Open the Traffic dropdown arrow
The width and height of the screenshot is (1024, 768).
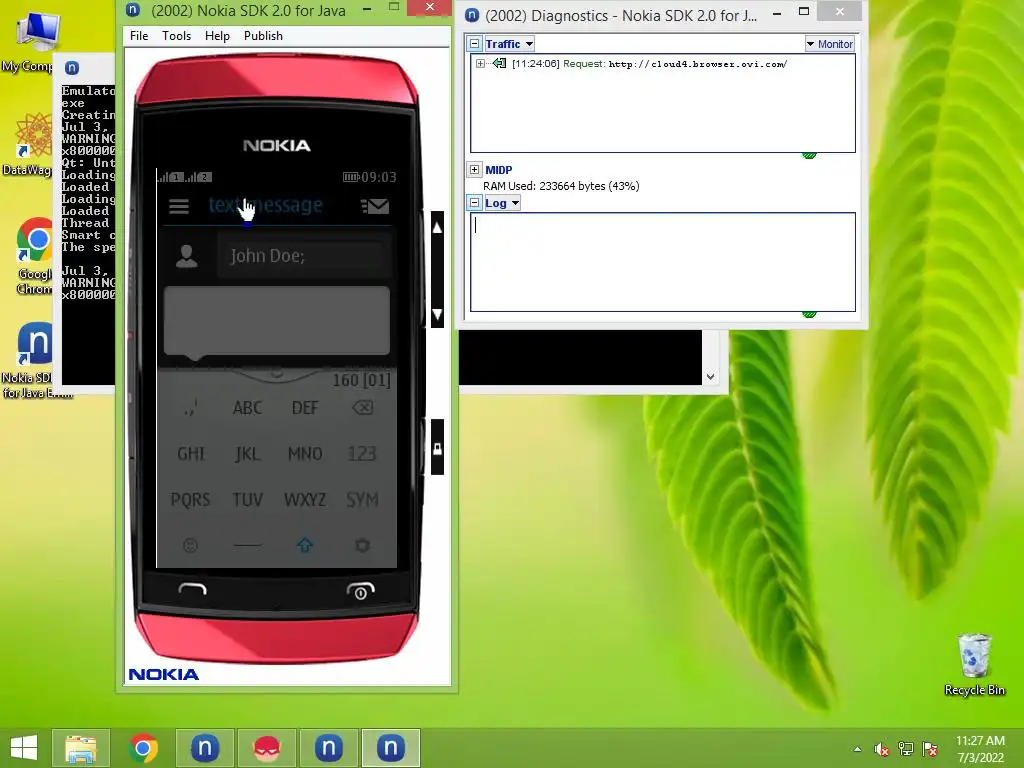[x=529, y=44]
